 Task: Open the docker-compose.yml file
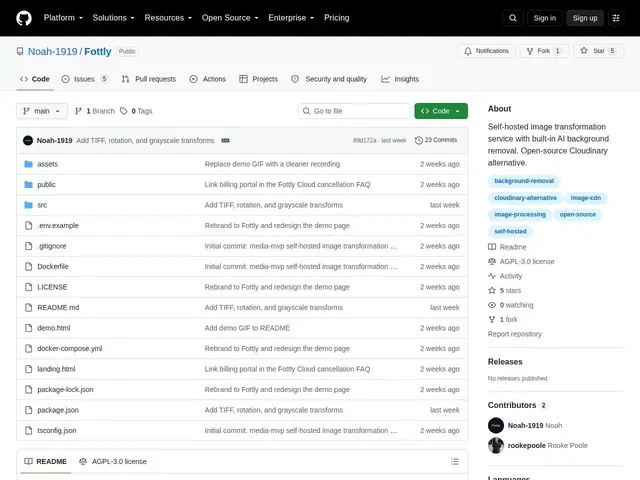tap(69, 349)
